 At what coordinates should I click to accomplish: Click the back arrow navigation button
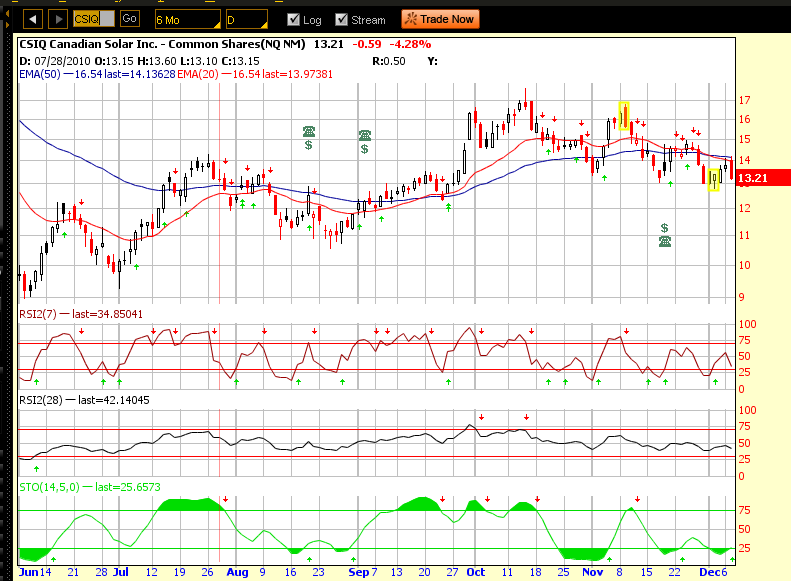(33, 20)
